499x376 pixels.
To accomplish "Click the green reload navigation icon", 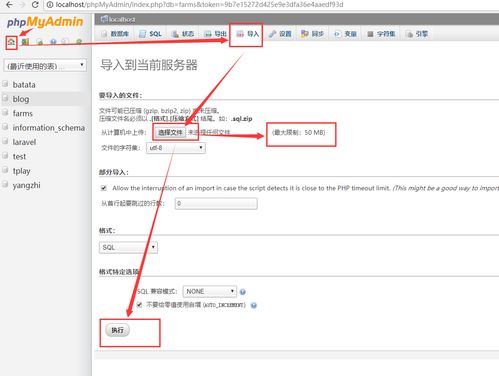I will 79,42.
